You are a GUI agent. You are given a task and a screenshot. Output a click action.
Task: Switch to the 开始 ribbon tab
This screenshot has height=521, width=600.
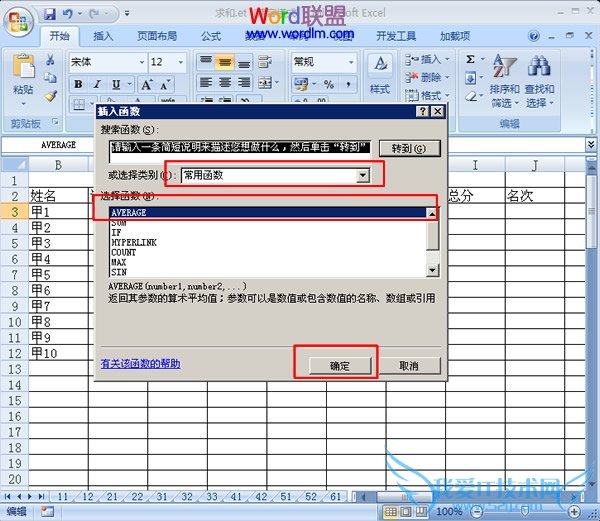59,36
